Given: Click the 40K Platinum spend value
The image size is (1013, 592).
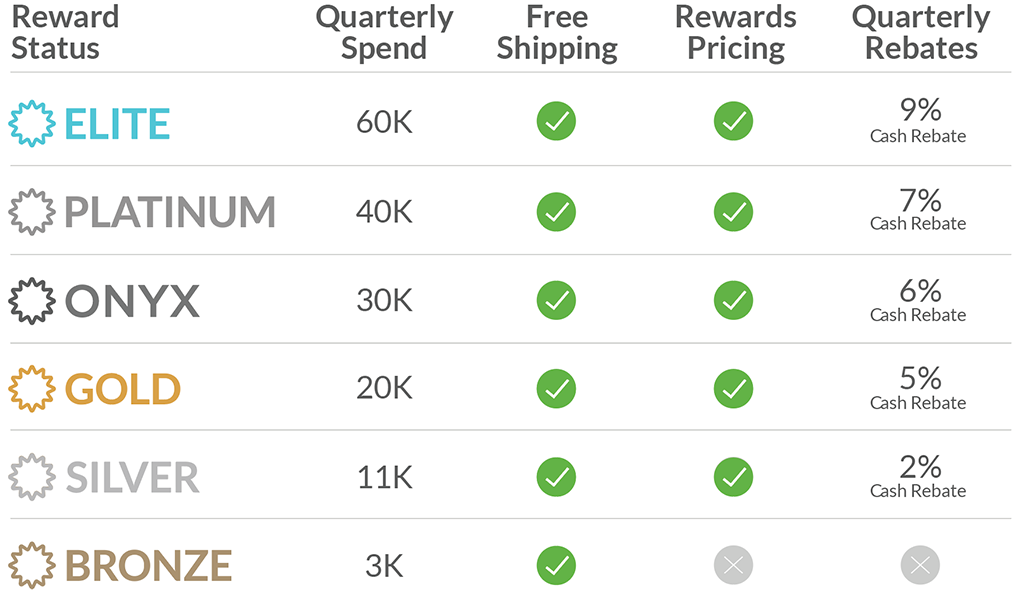Looking at the screenshot, I should coord(384,212).
